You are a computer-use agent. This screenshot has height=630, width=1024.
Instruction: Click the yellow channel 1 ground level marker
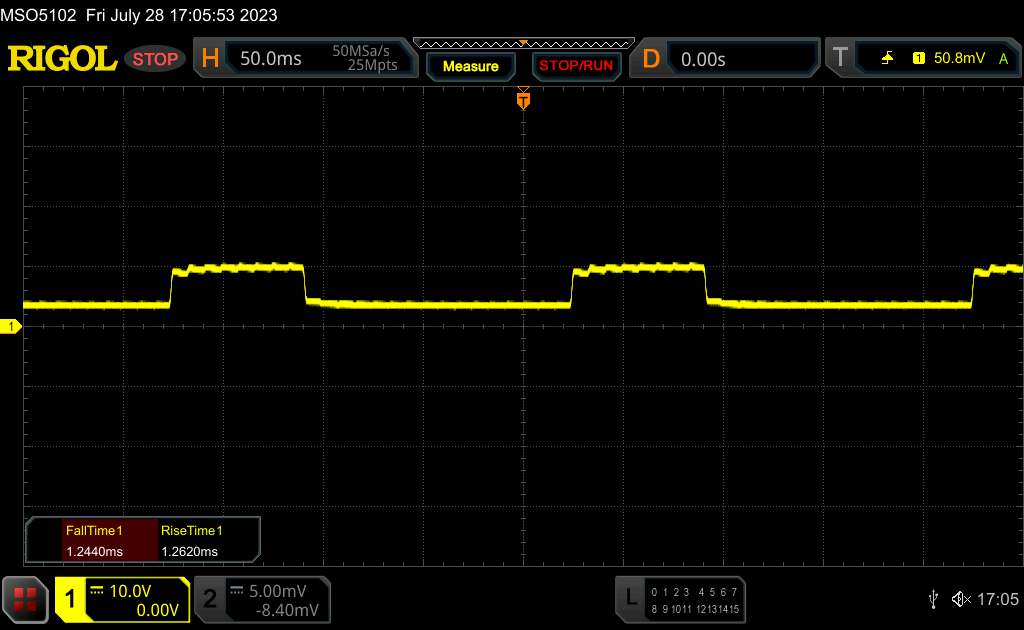point(10,326)
